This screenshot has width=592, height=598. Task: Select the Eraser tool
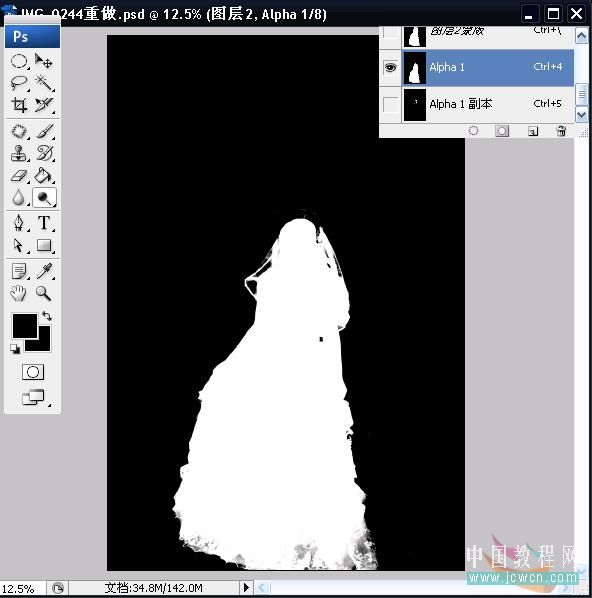(x=19, y=175)
